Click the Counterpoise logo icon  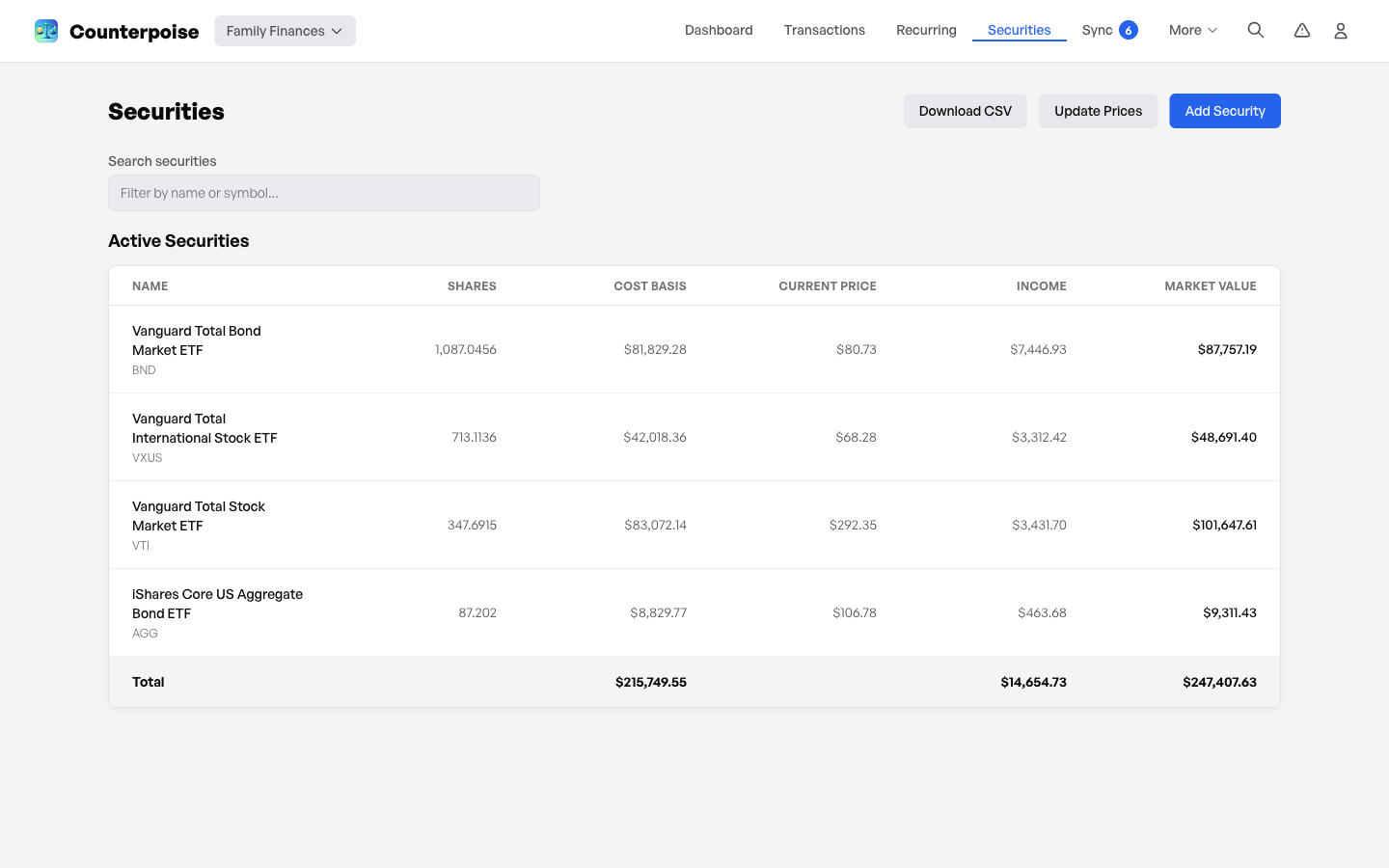pyautogui.click(x=46, y=31)
